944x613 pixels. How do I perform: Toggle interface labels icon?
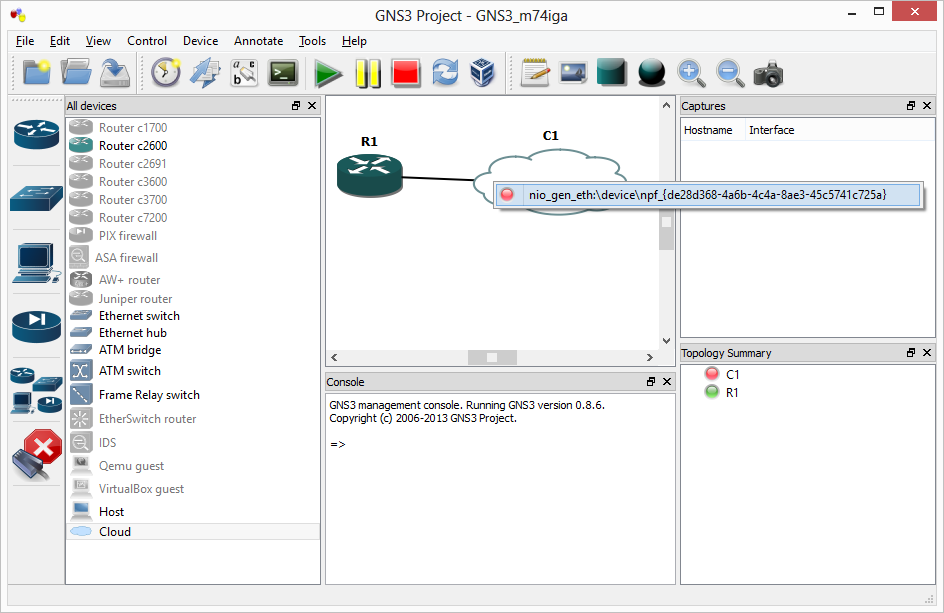244,73
